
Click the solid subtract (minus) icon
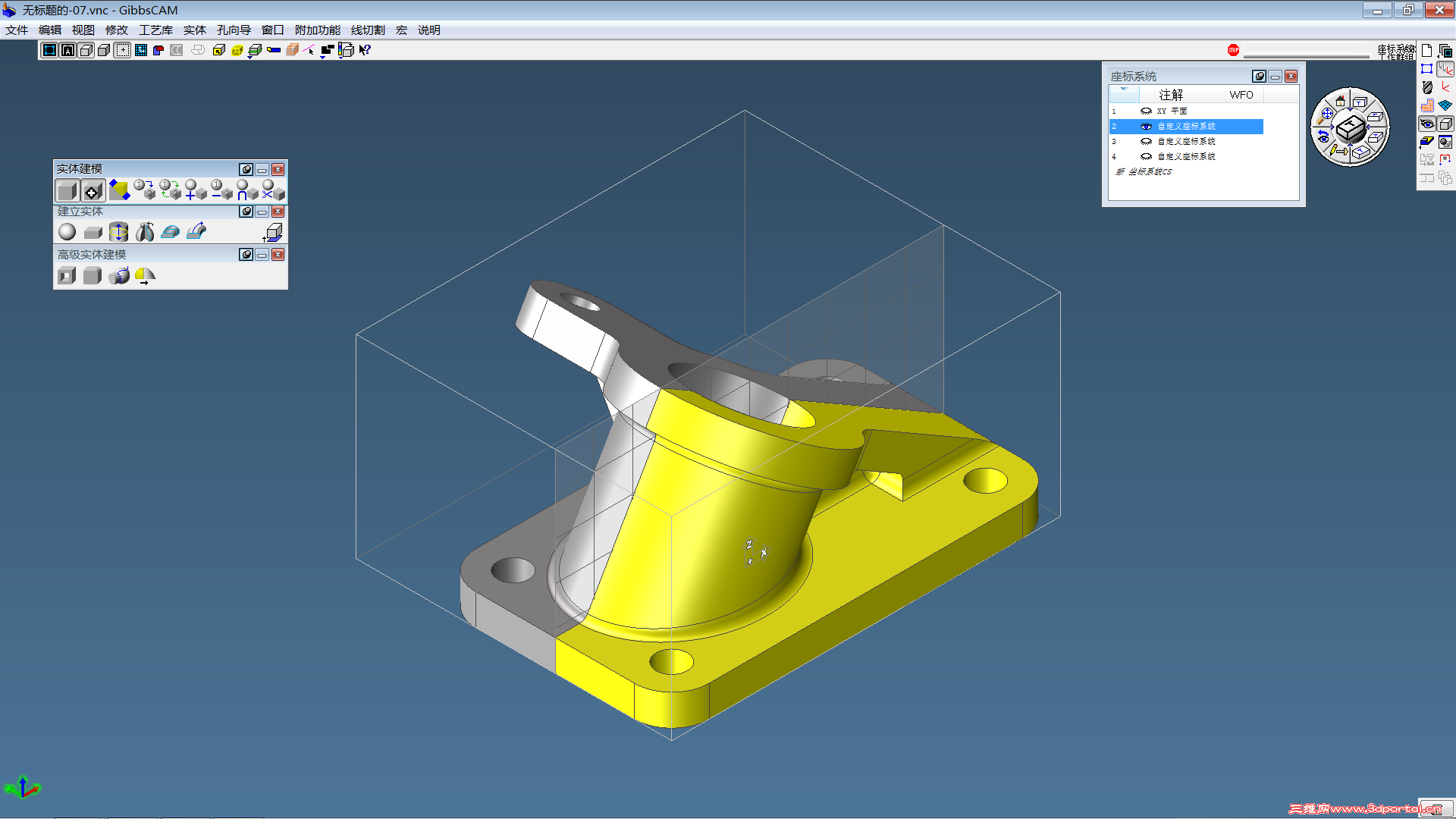tap(221, 190)
